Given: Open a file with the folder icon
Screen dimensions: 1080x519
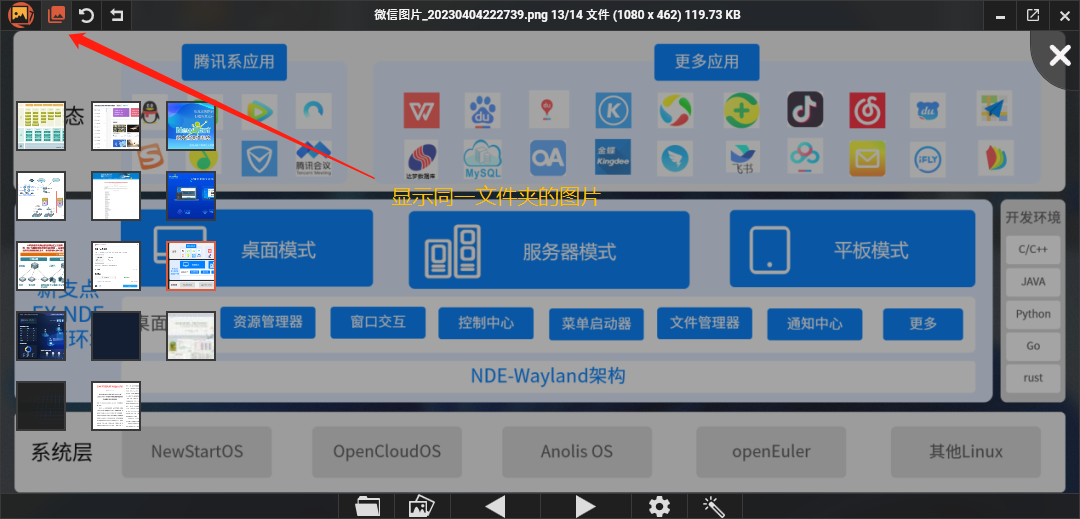Looking at the screenshot, I should (368, 507).
